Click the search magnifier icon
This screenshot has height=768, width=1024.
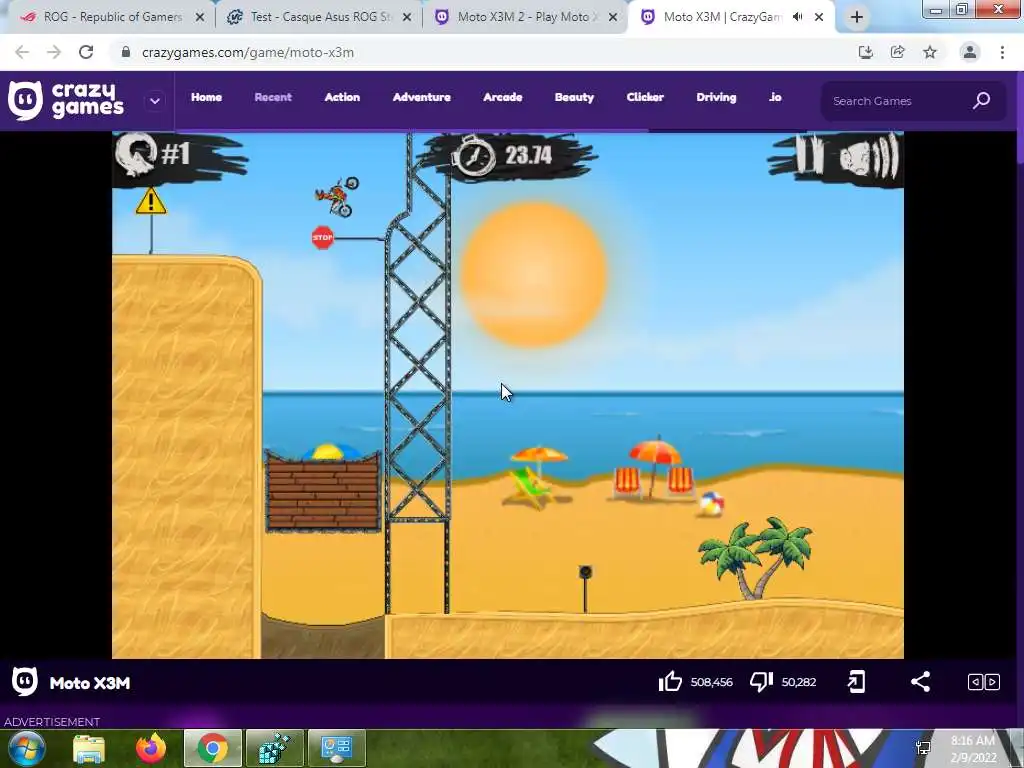point(982,101)
